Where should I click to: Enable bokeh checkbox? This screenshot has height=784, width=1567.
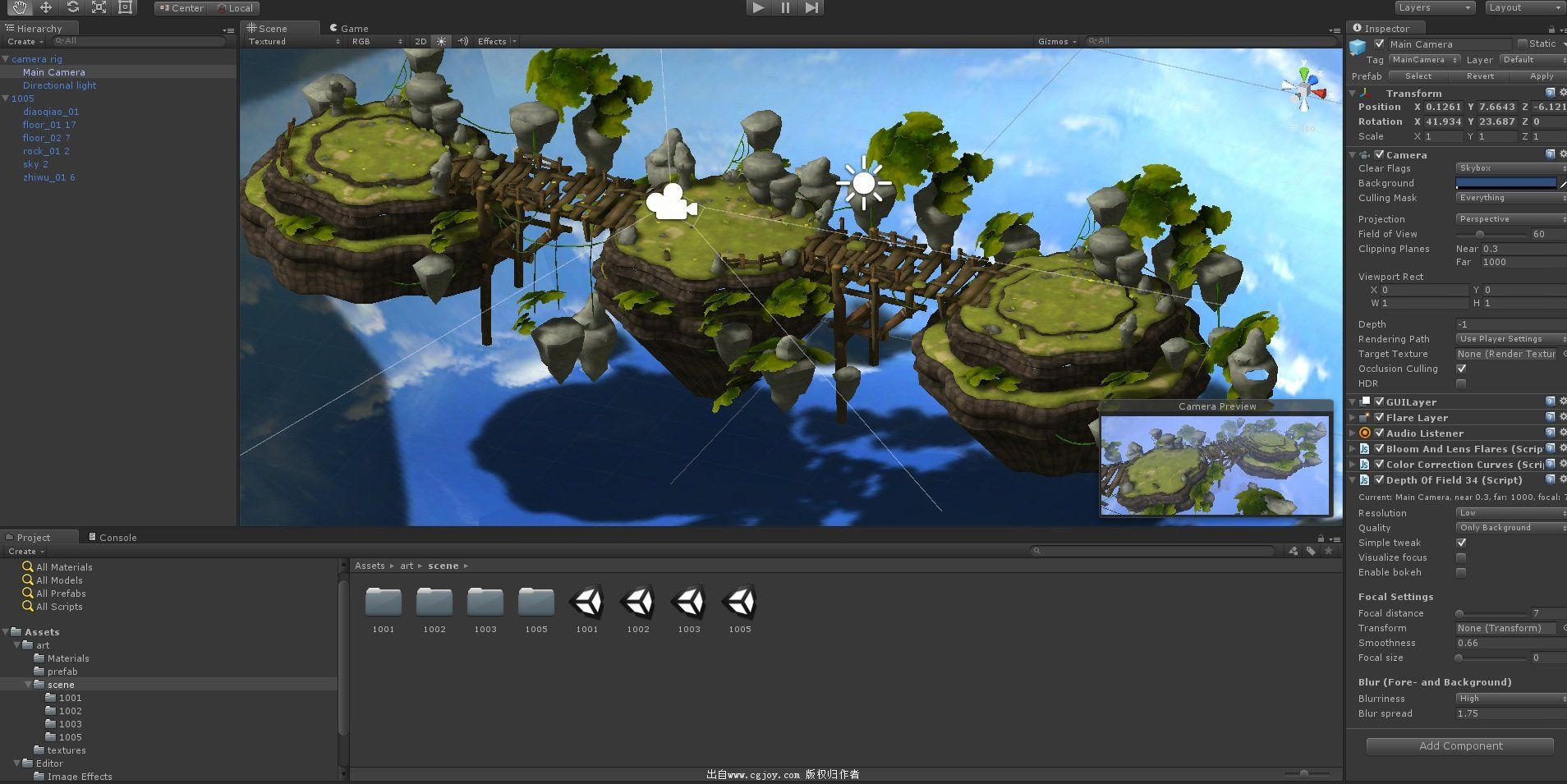point(1461,572)
